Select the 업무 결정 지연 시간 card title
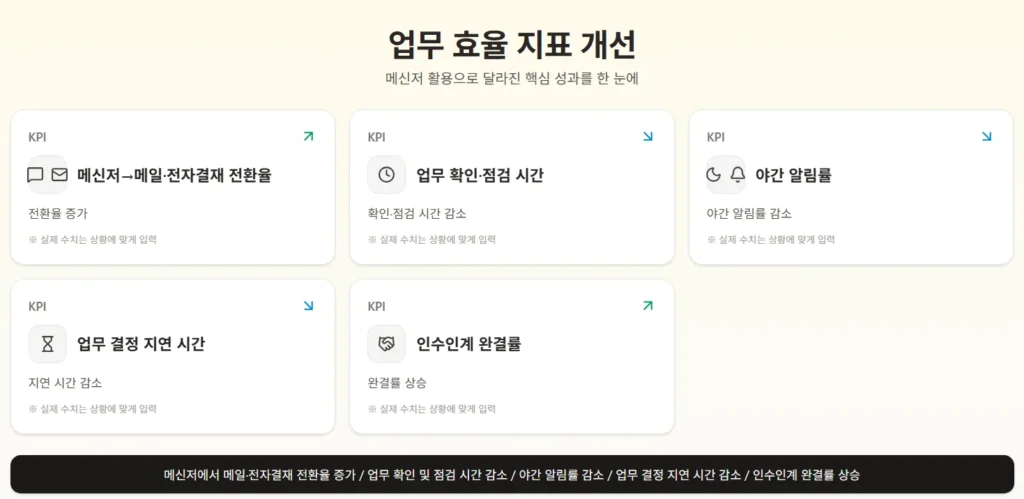The width and height of the screenshot is (1024, 499). tap(141, 344)
